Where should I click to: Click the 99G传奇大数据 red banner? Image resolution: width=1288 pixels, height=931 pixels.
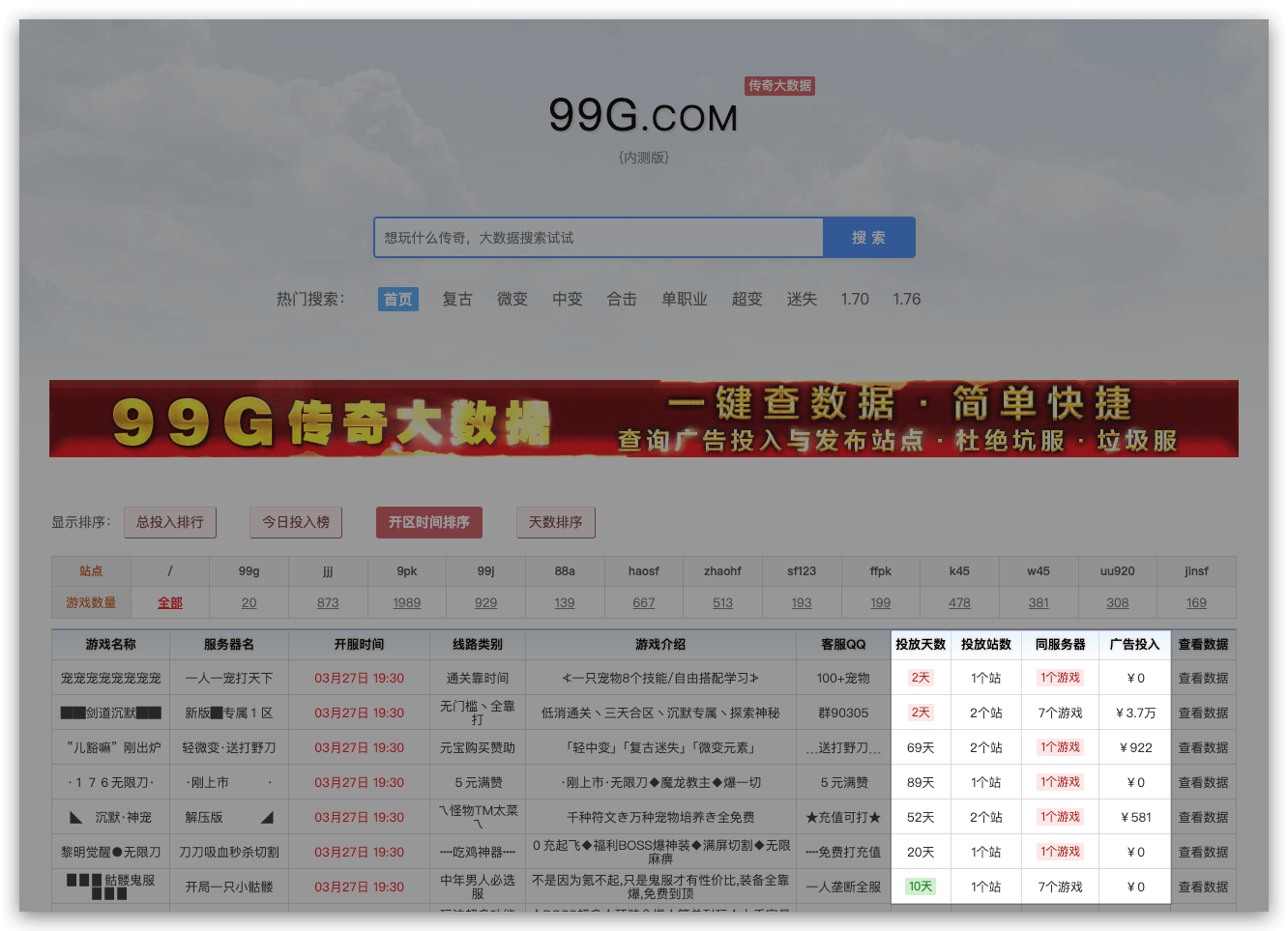click(x=643, y=419)
